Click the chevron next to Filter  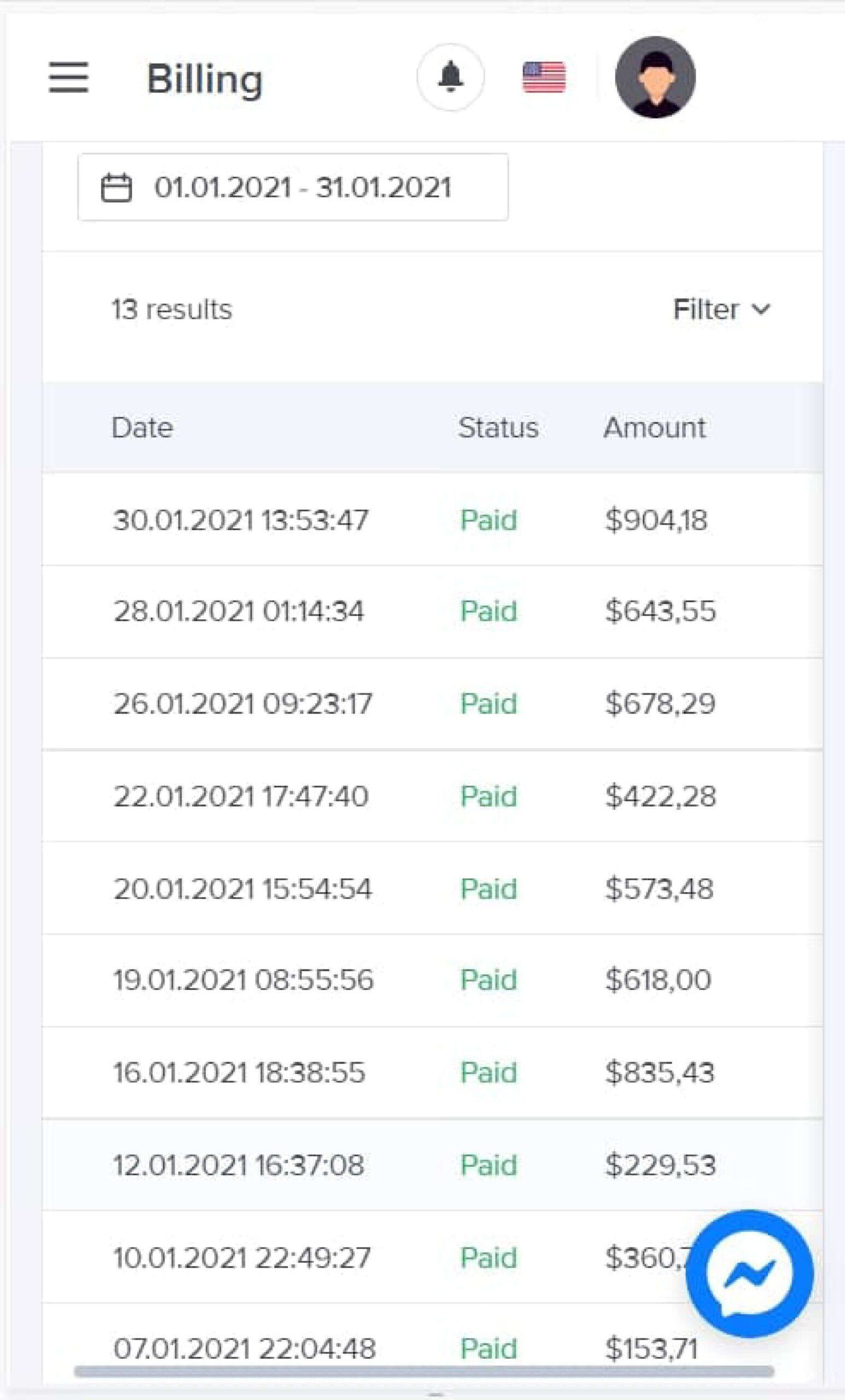[761, 310]
